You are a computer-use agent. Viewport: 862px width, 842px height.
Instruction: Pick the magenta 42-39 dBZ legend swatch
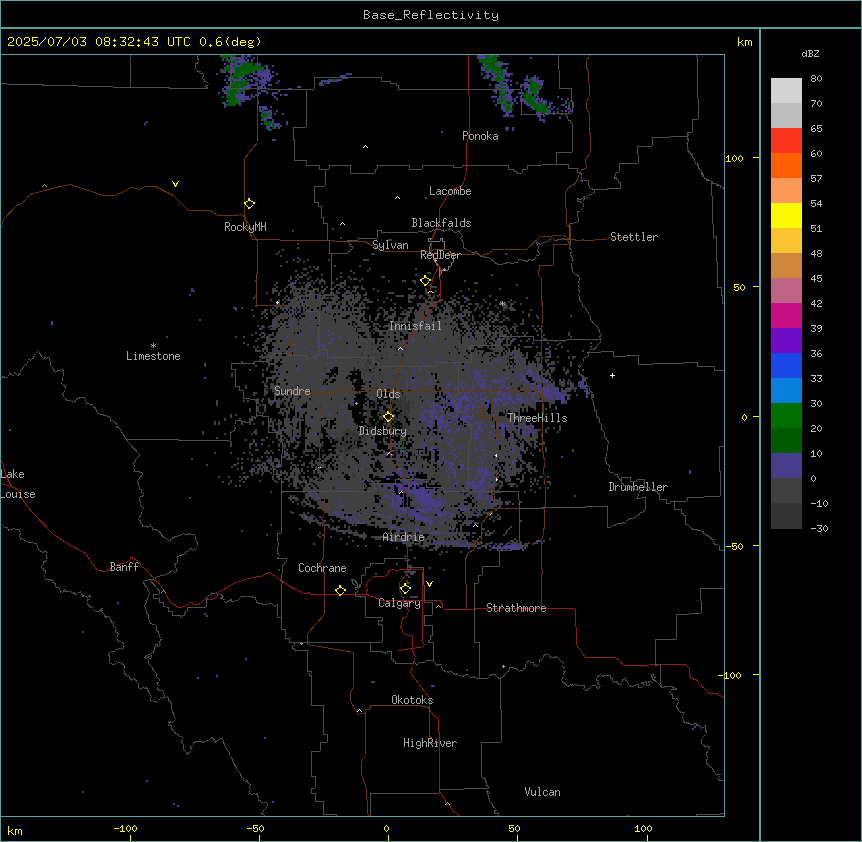tap(786, 316)
